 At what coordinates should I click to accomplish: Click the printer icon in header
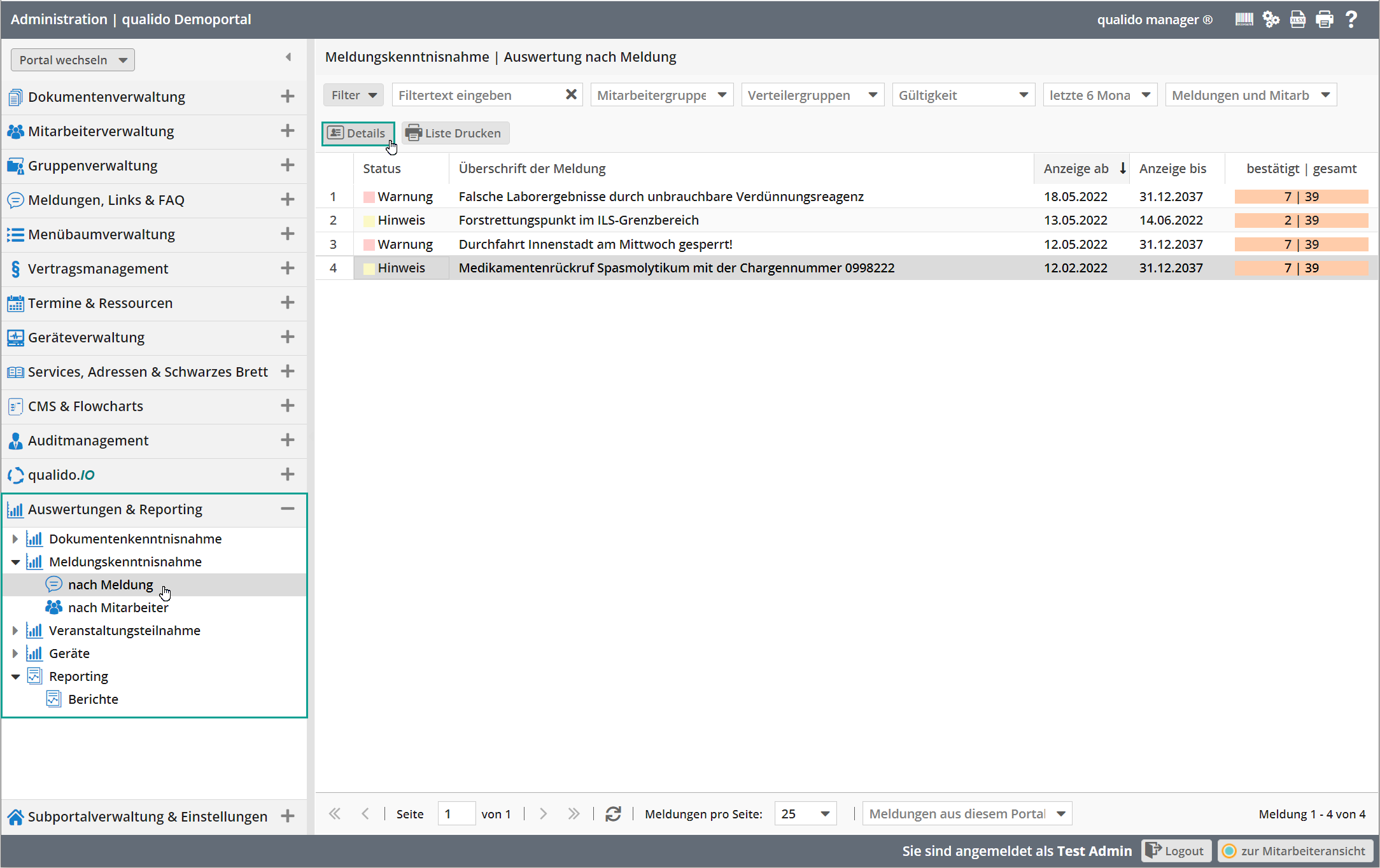point(1325,20)
